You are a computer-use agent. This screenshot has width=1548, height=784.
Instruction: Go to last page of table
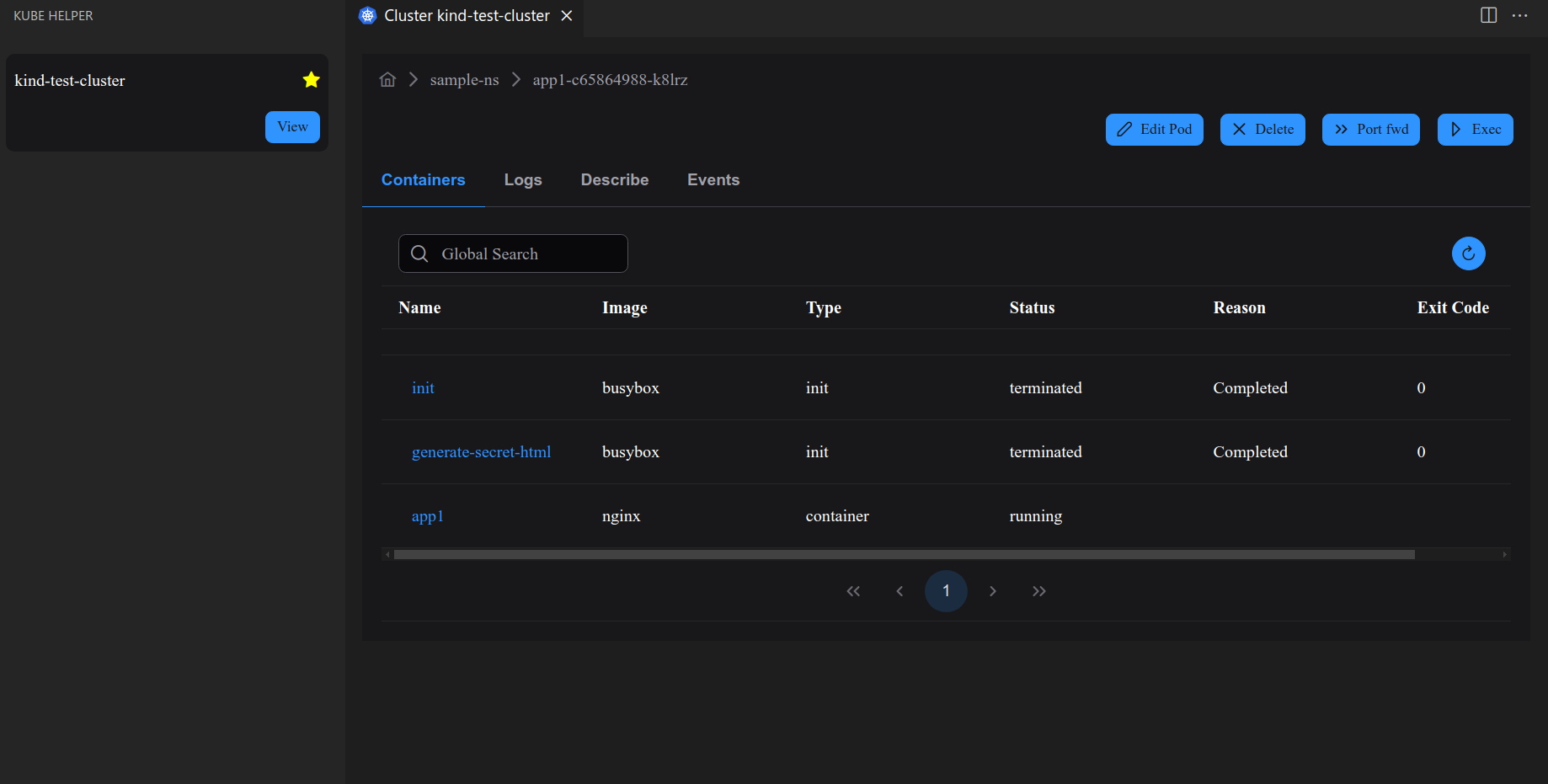click(x=1039, y=591)
